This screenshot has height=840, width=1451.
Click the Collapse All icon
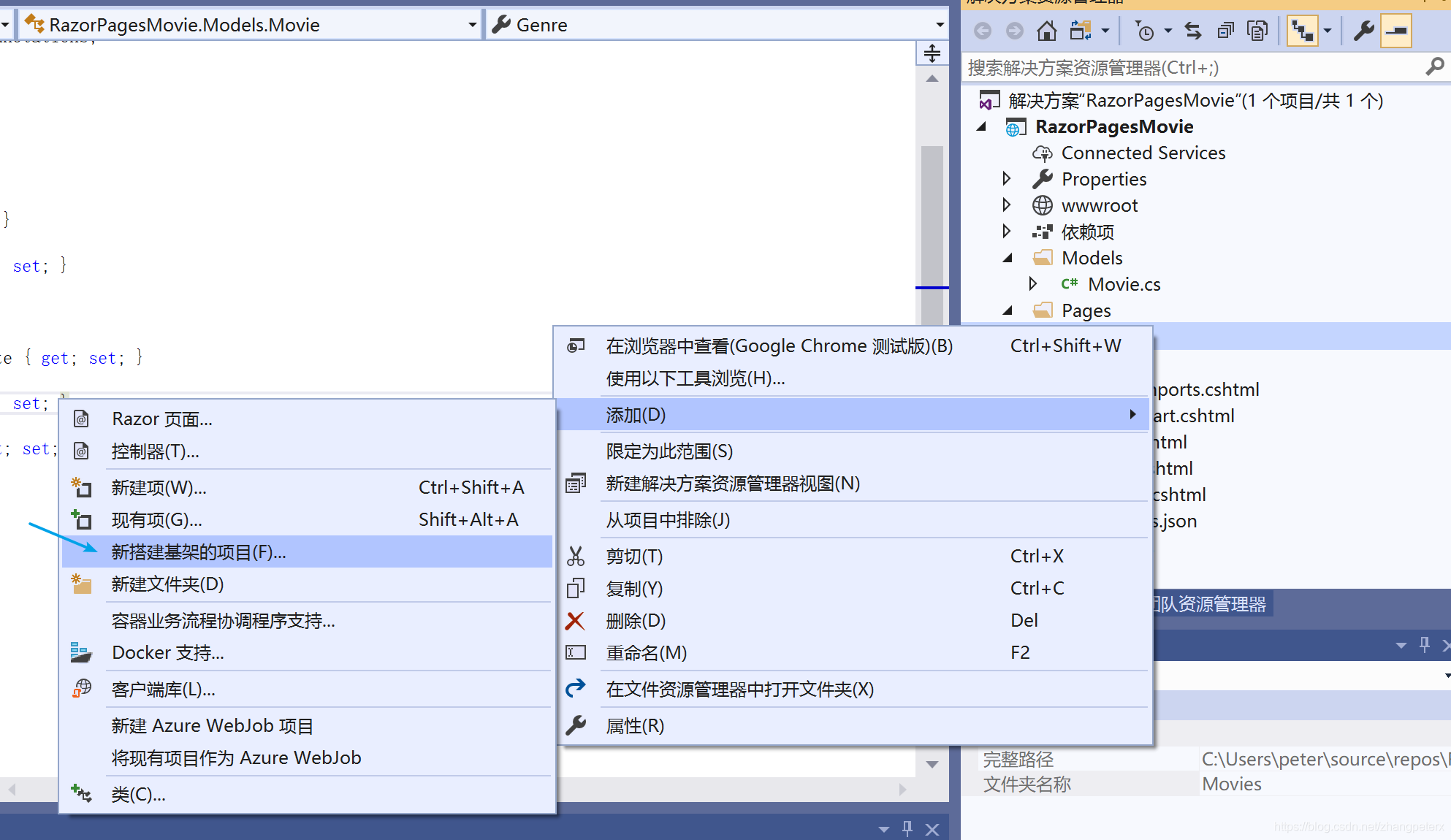1225,31
